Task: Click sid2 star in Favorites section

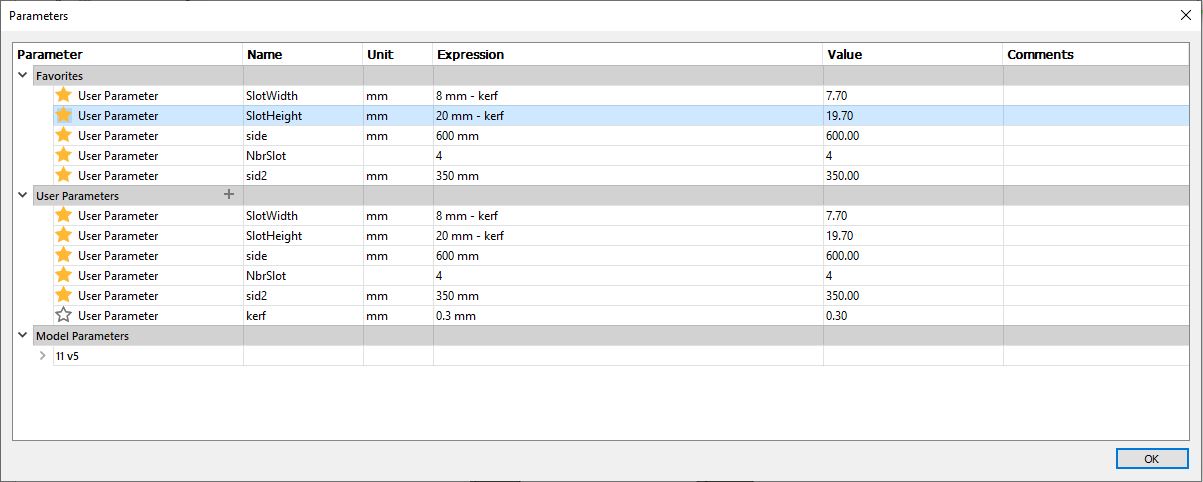Action: [64, 175]
